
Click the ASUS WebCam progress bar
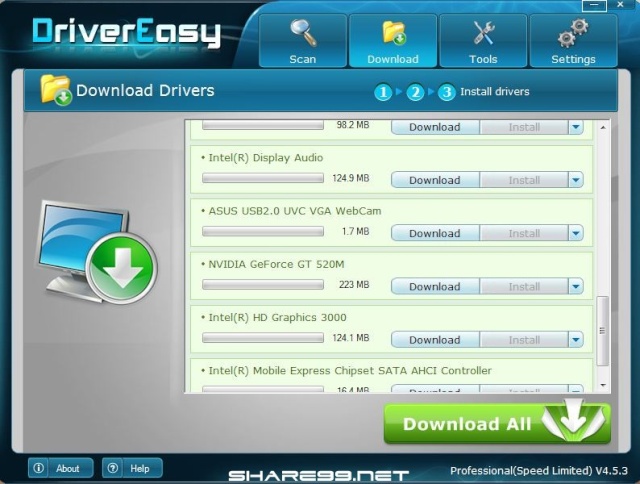(263, 231)
